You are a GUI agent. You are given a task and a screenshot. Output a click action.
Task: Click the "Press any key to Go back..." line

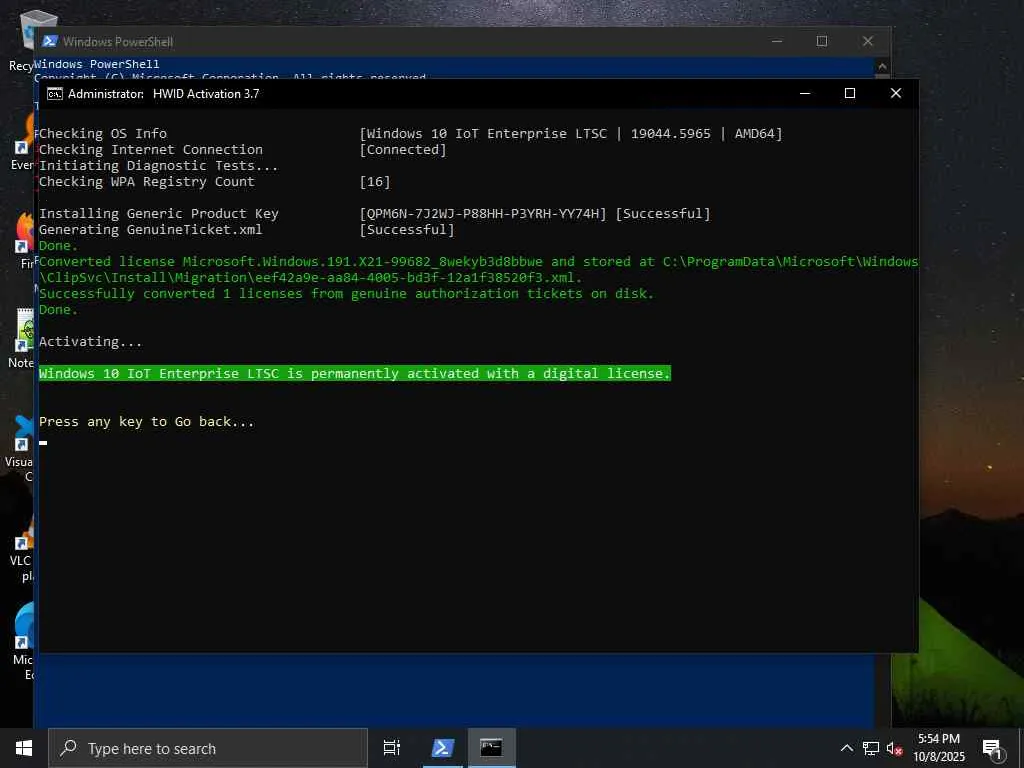click(x=146, y=422)
